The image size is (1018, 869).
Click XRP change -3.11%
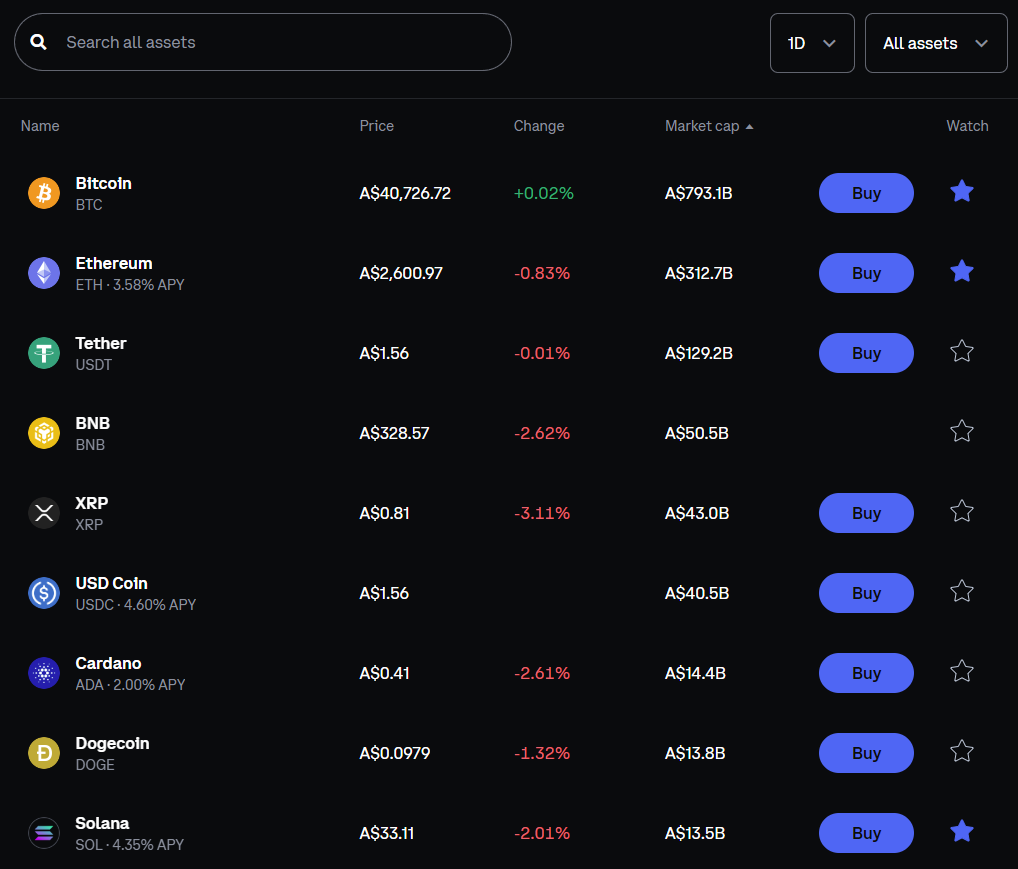[x=542, y=514]
